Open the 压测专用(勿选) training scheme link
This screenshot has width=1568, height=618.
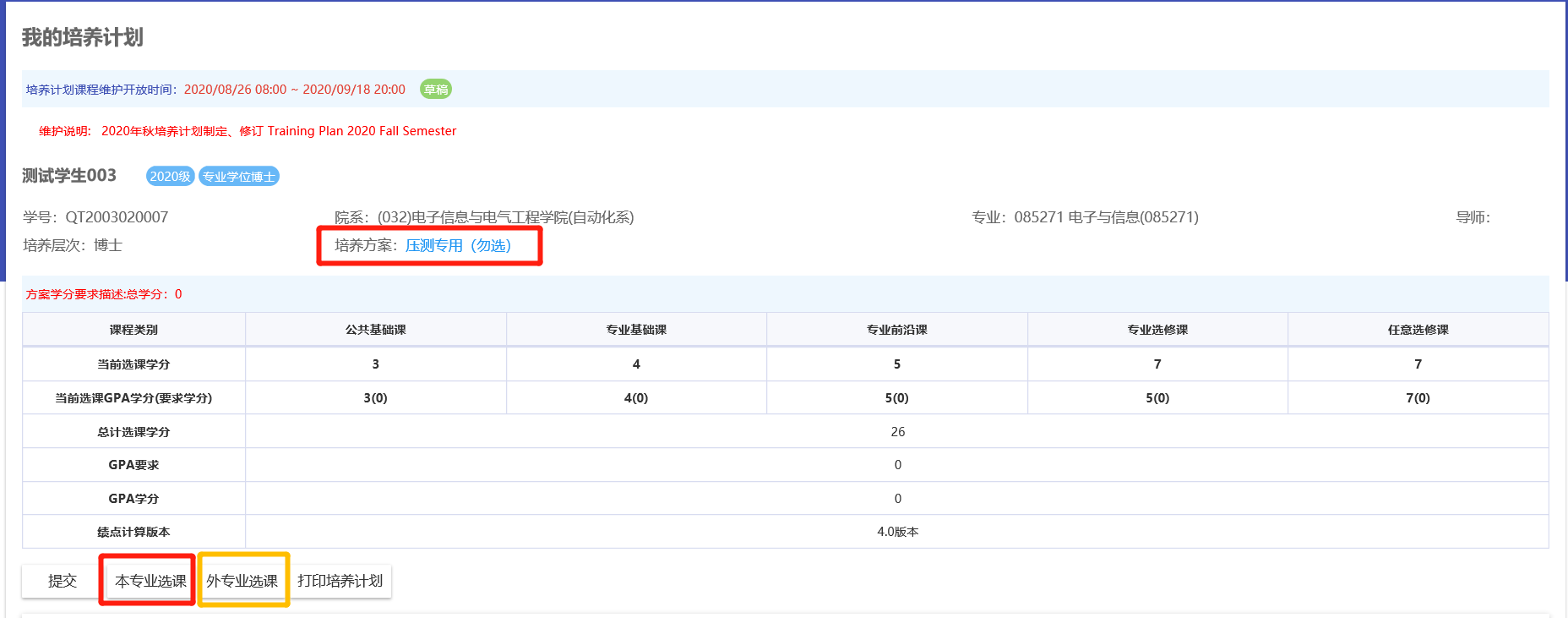[x=458, y=245]
